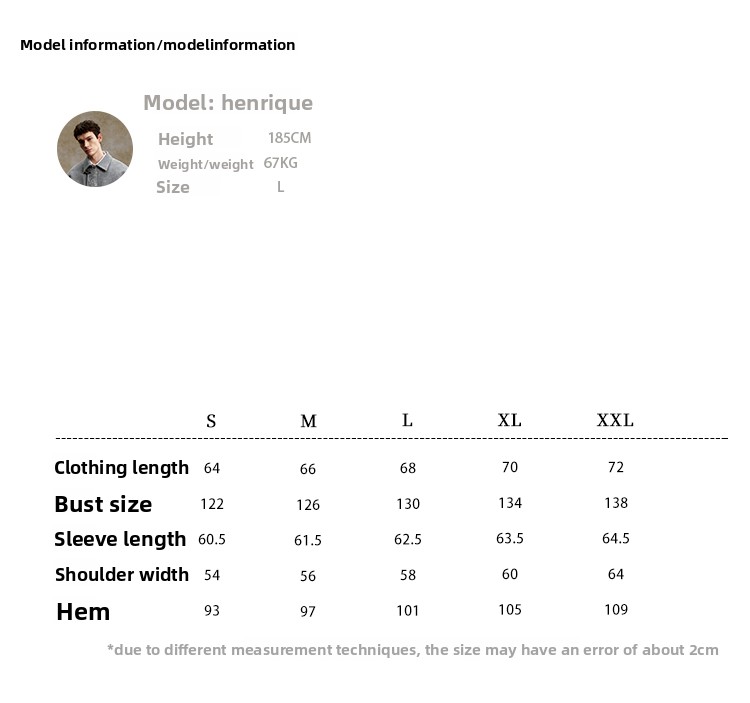Click the model henrique avatar photo
The image size is (750, 703).
point(95,149)
